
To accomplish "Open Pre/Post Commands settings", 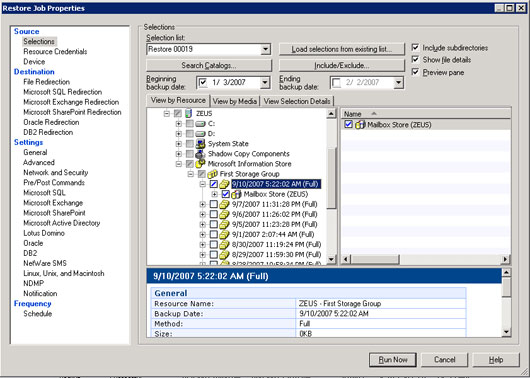I will [x=54, y=183].
